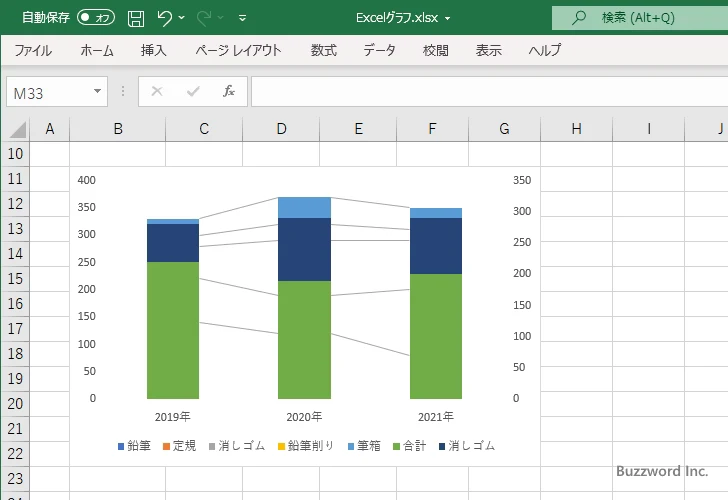Open the Excelグラフ.xlsx file name dropdown
The width and height of the screenshot is (728, 500).
point(447,18)
